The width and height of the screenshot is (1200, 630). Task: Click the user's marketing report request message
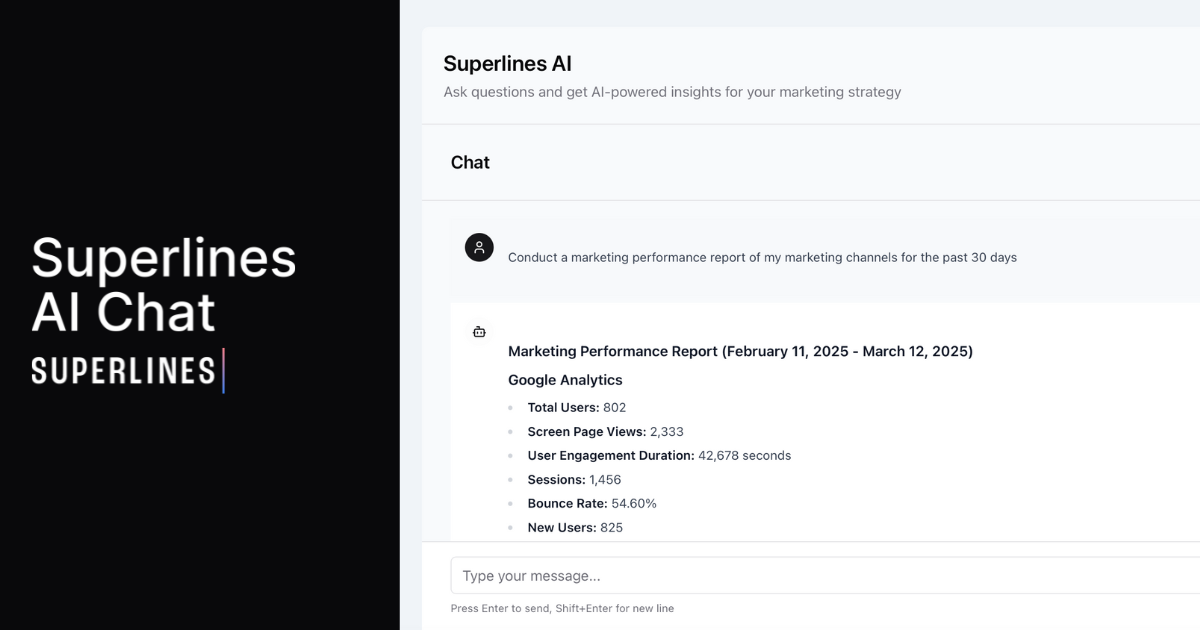(x=762, y=257)
